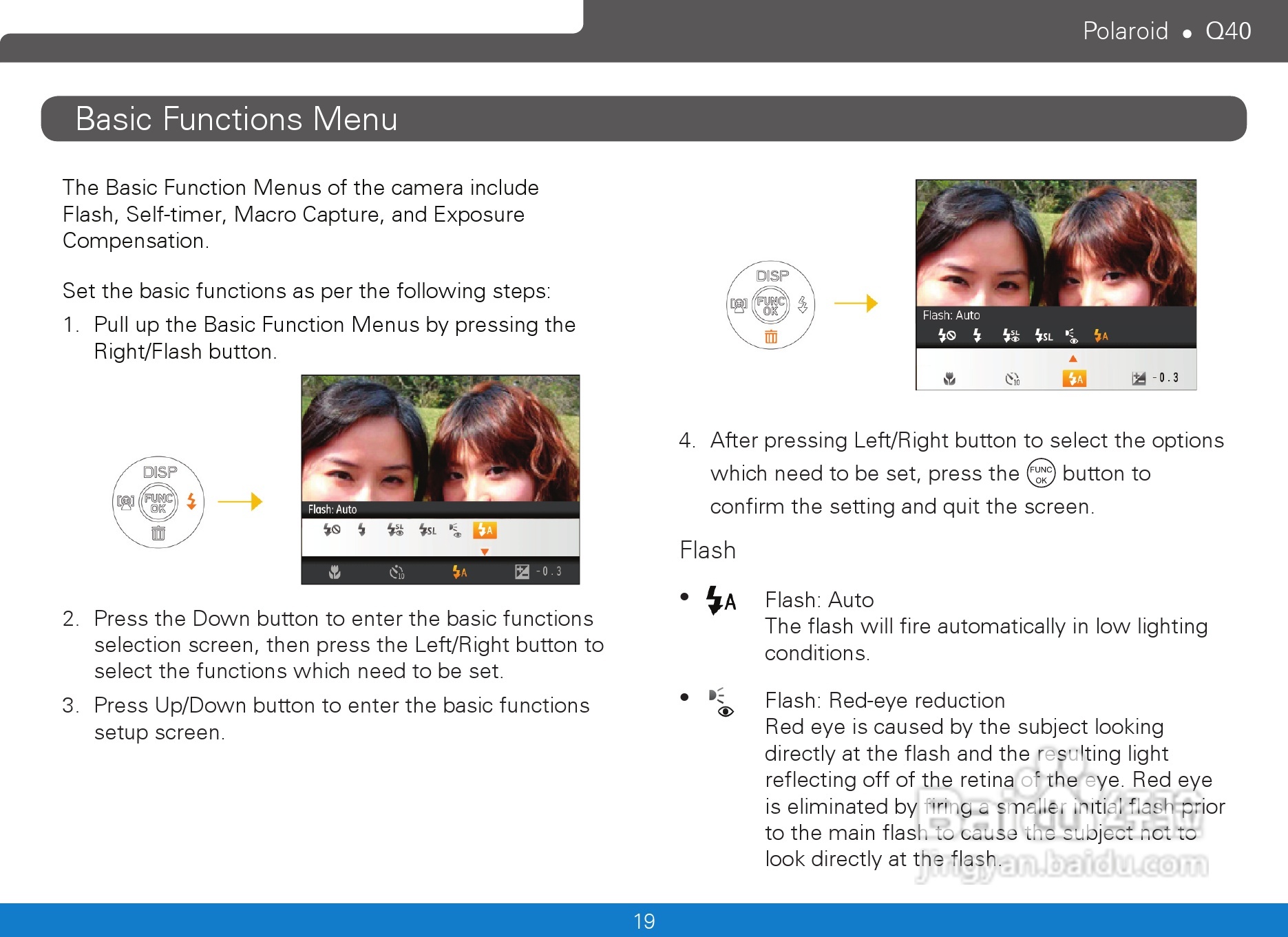Click the Polaroid Q40 header text

(1167, 31)
